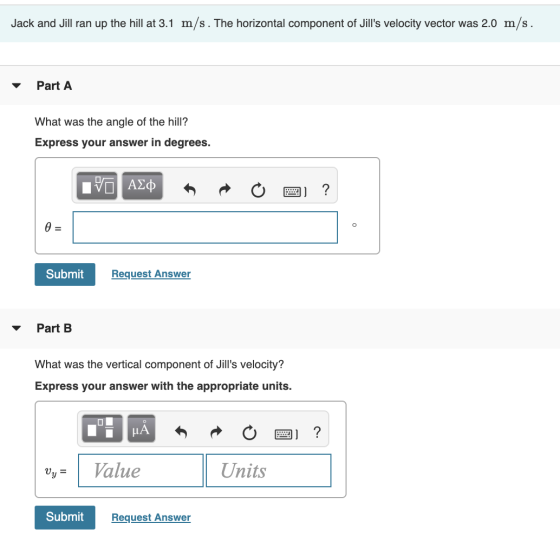Submit the Part A answer
Image resolution: width=560 pixels, height=536 pixels.
[65, 274]
